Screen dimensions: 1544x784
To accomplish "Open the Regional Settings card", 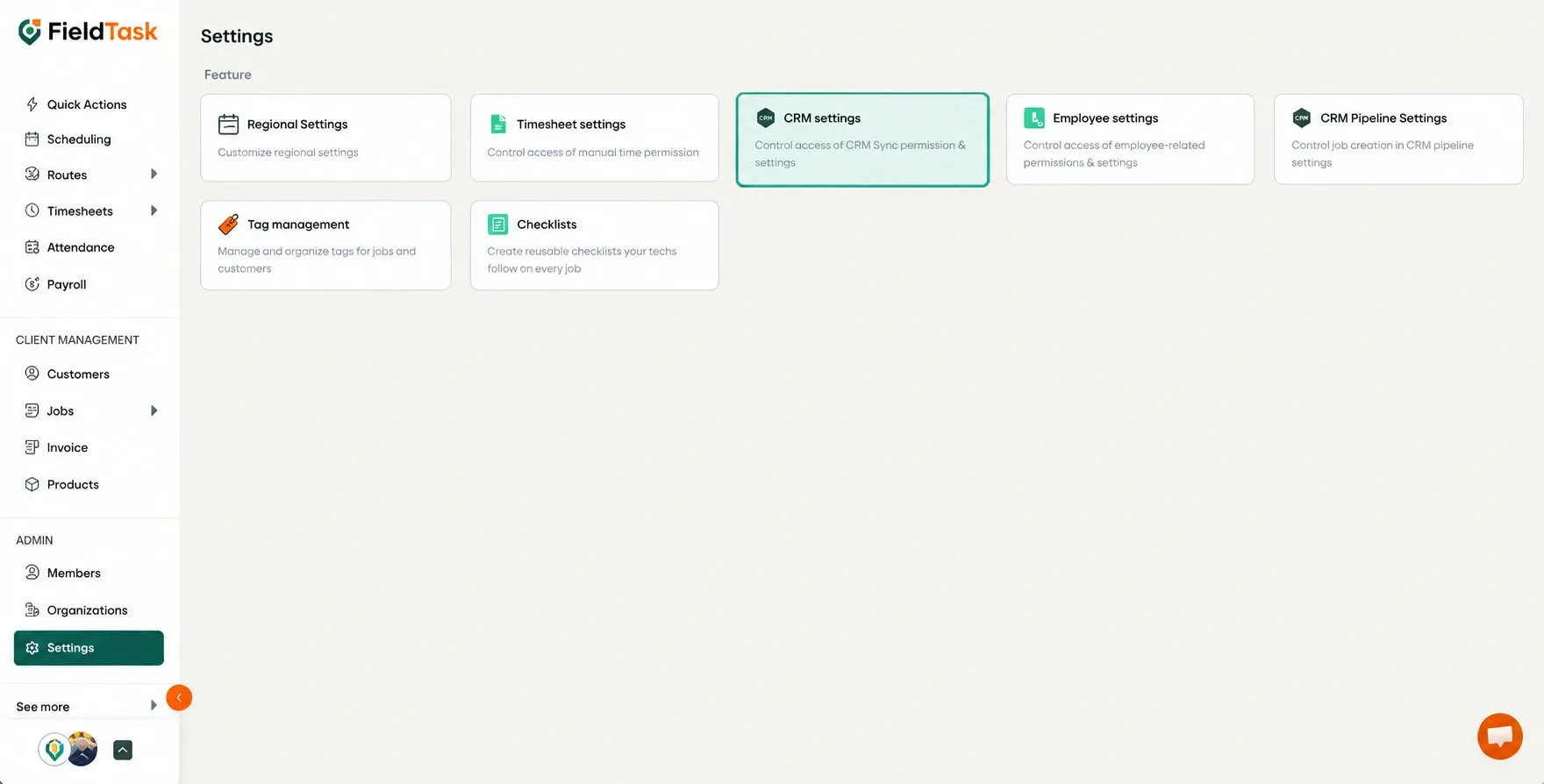I will click(x=325, y=138).
